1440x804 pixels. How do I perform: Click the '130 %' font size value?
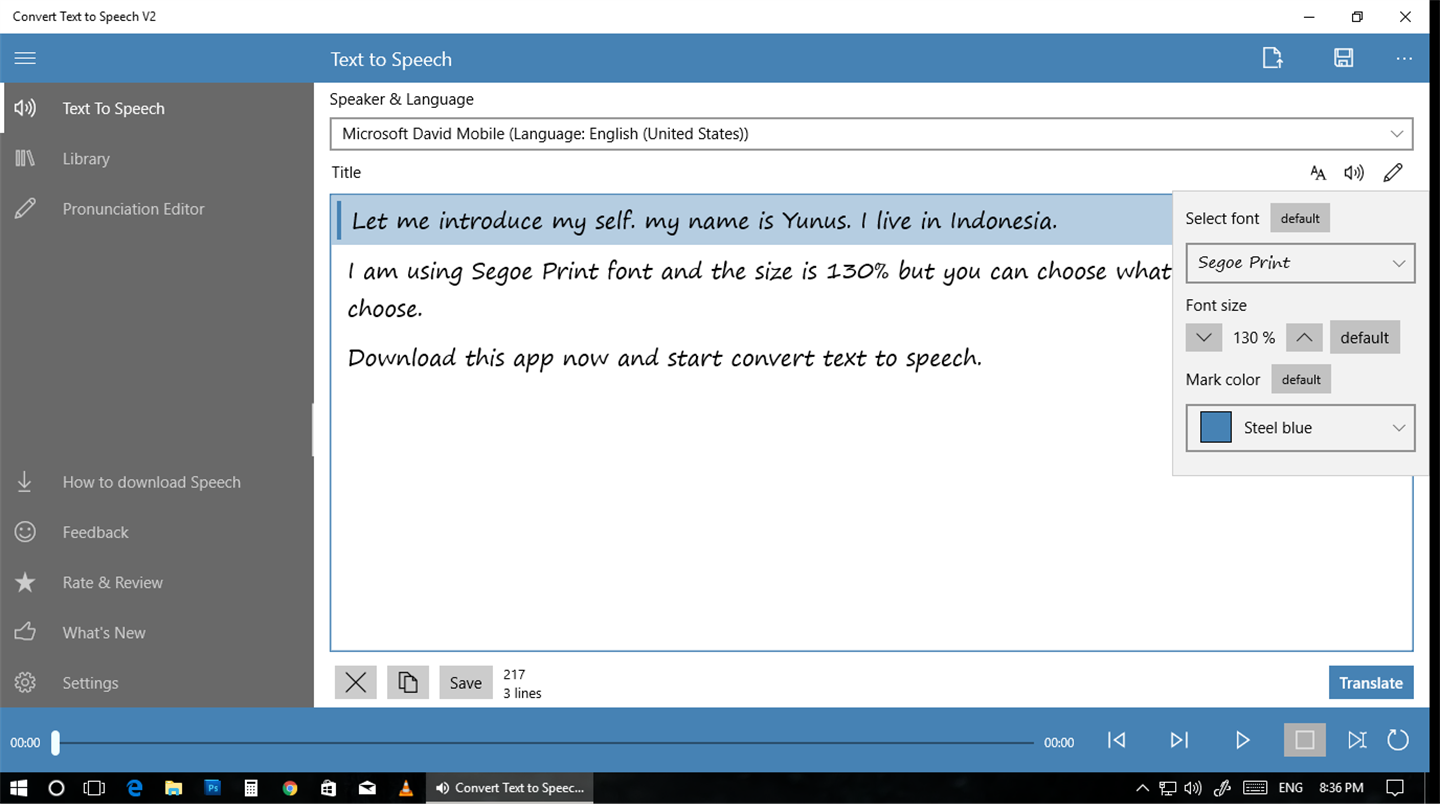point(1254,338)
